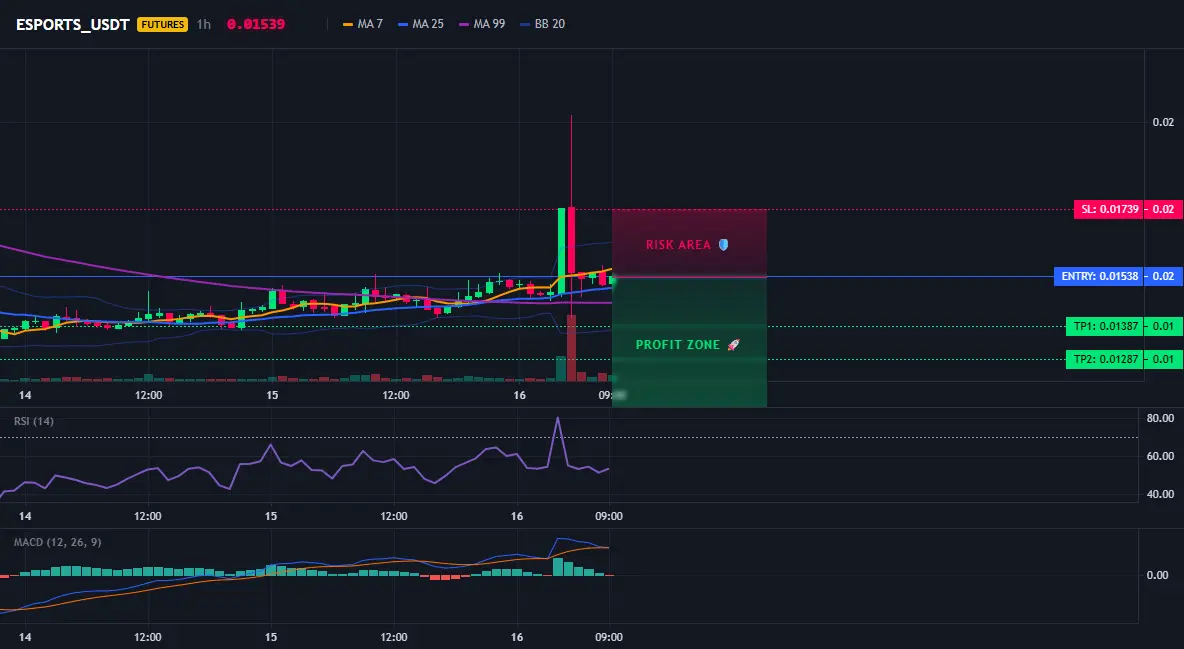The width and height of the screenshot is (1184, 649).
Task: Click the RISK AREA label
Action: [x=678, y=245]
